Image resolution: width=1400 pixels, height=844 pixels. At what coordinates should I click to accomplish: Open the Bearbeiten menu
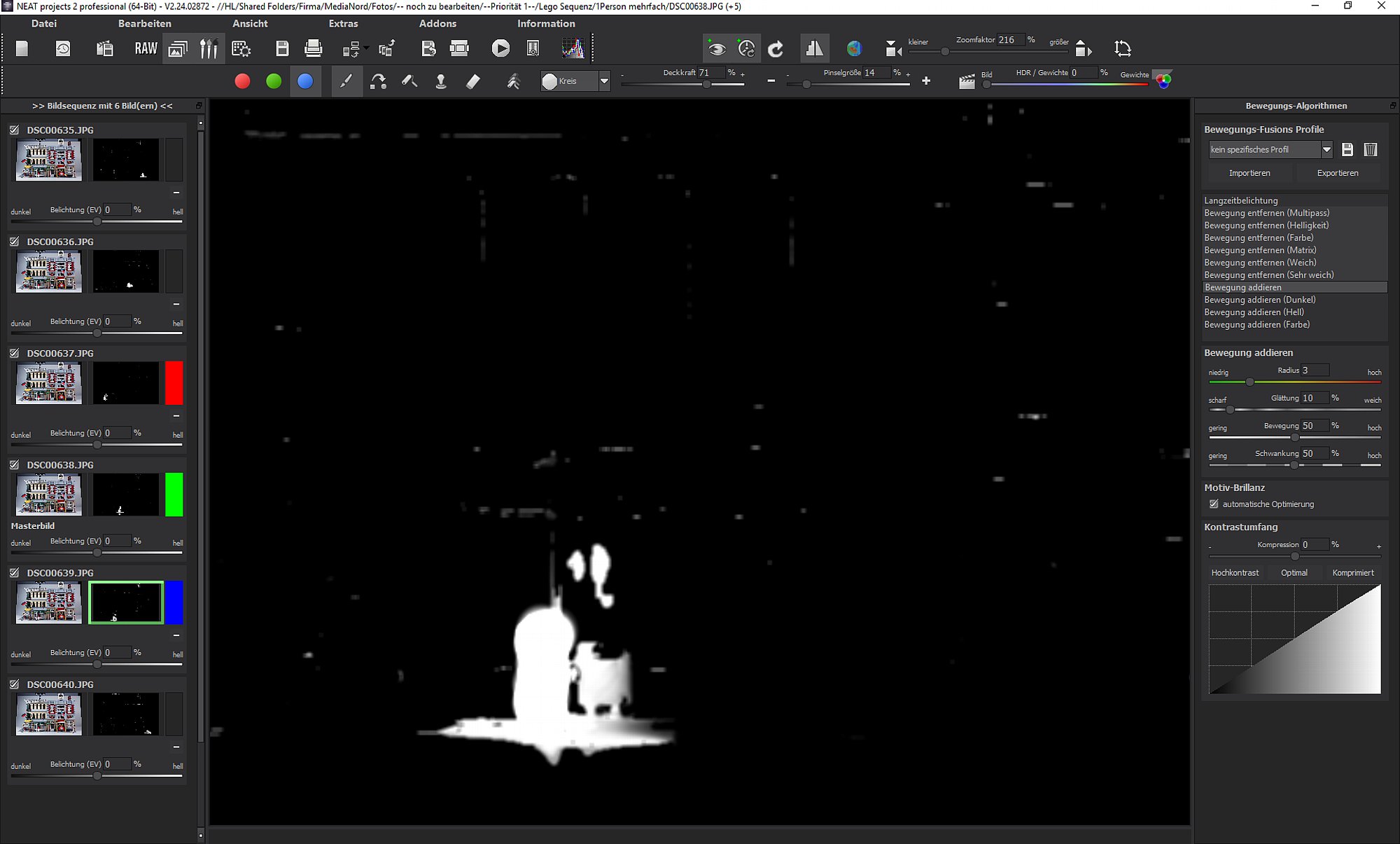click(x=144, y=23)
